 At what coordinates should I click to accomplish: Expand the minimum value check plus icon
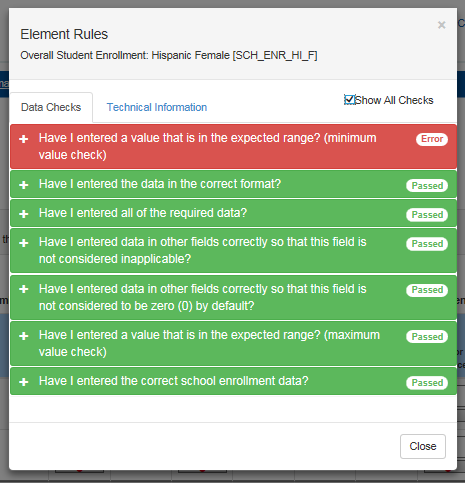coord(24,139)
